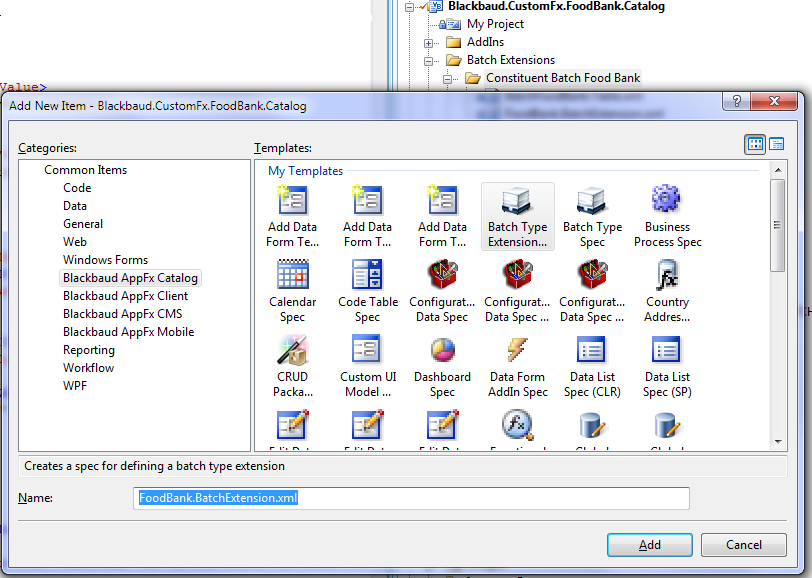Select the WPF category
812x578 pixels.
click(75, 386)
